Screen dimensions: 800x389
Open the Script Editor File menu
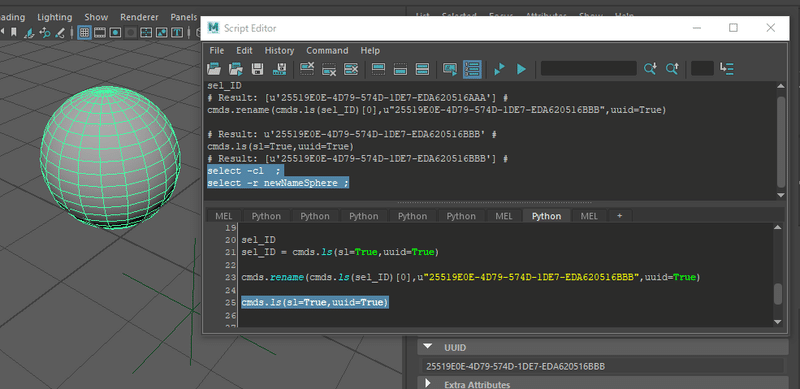pyautogui.click(x=216, y=51)
